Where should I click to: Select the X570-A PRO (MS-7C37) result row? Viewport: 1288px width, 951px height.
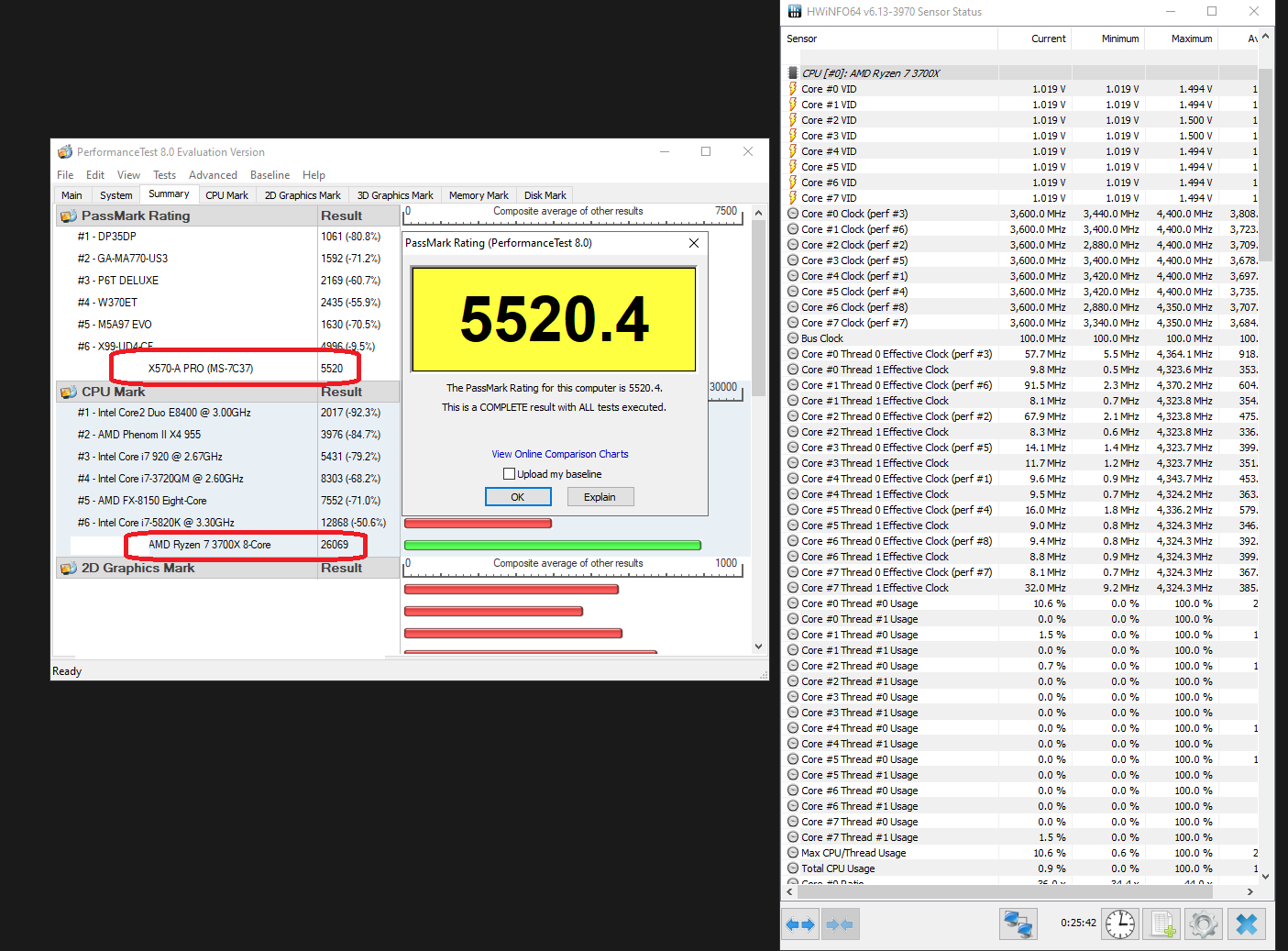(227, 369)
